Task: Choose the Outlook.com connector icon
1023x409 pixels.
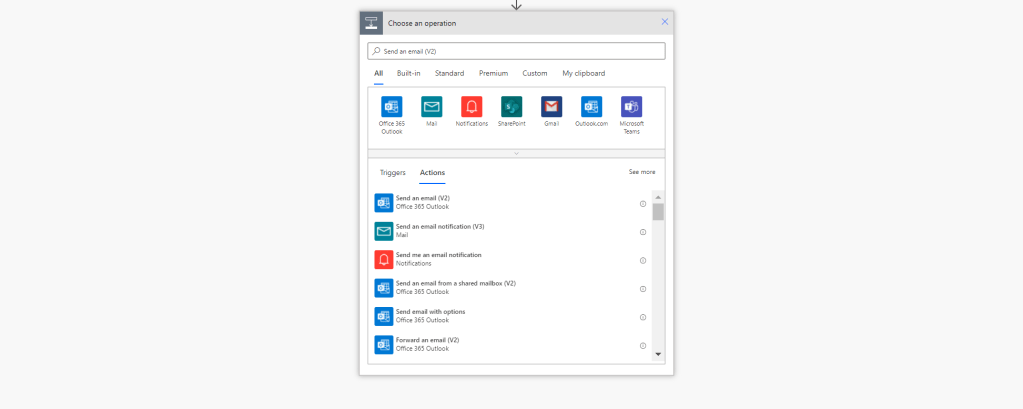Action: 591,107
